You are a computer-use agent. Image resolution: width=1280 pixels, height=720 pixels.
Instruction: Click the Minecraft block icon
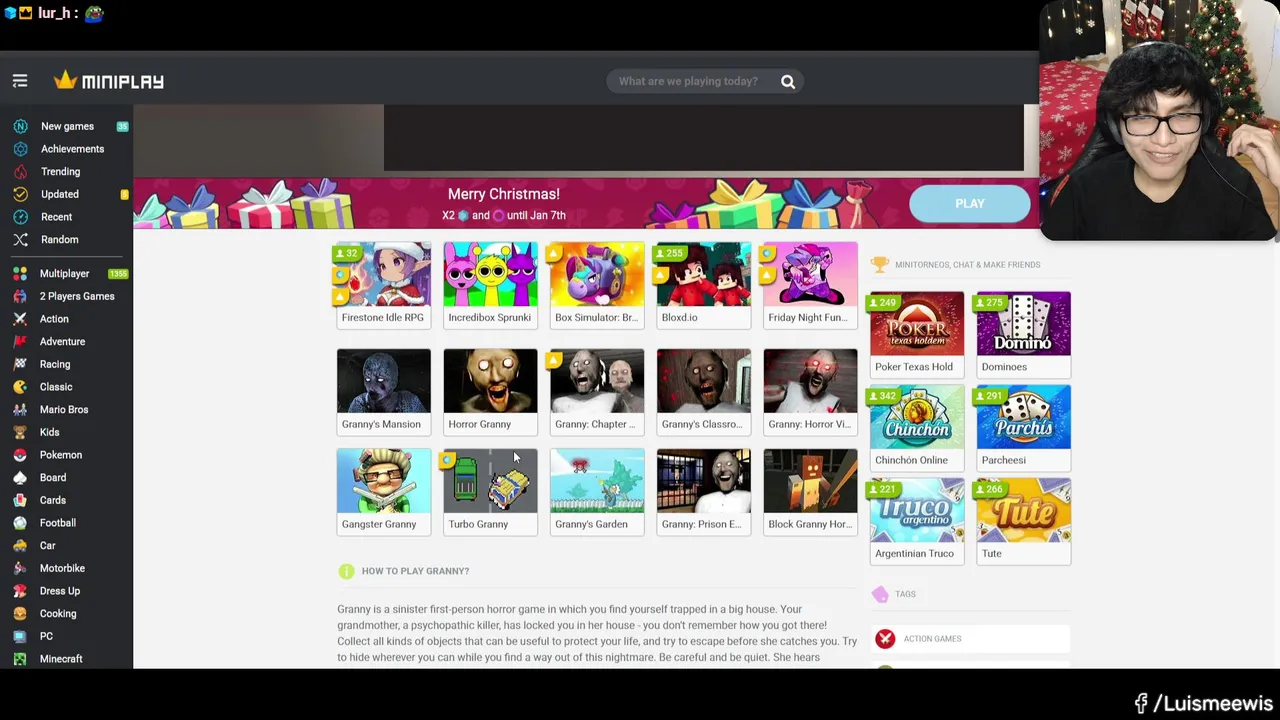(20, 659)
